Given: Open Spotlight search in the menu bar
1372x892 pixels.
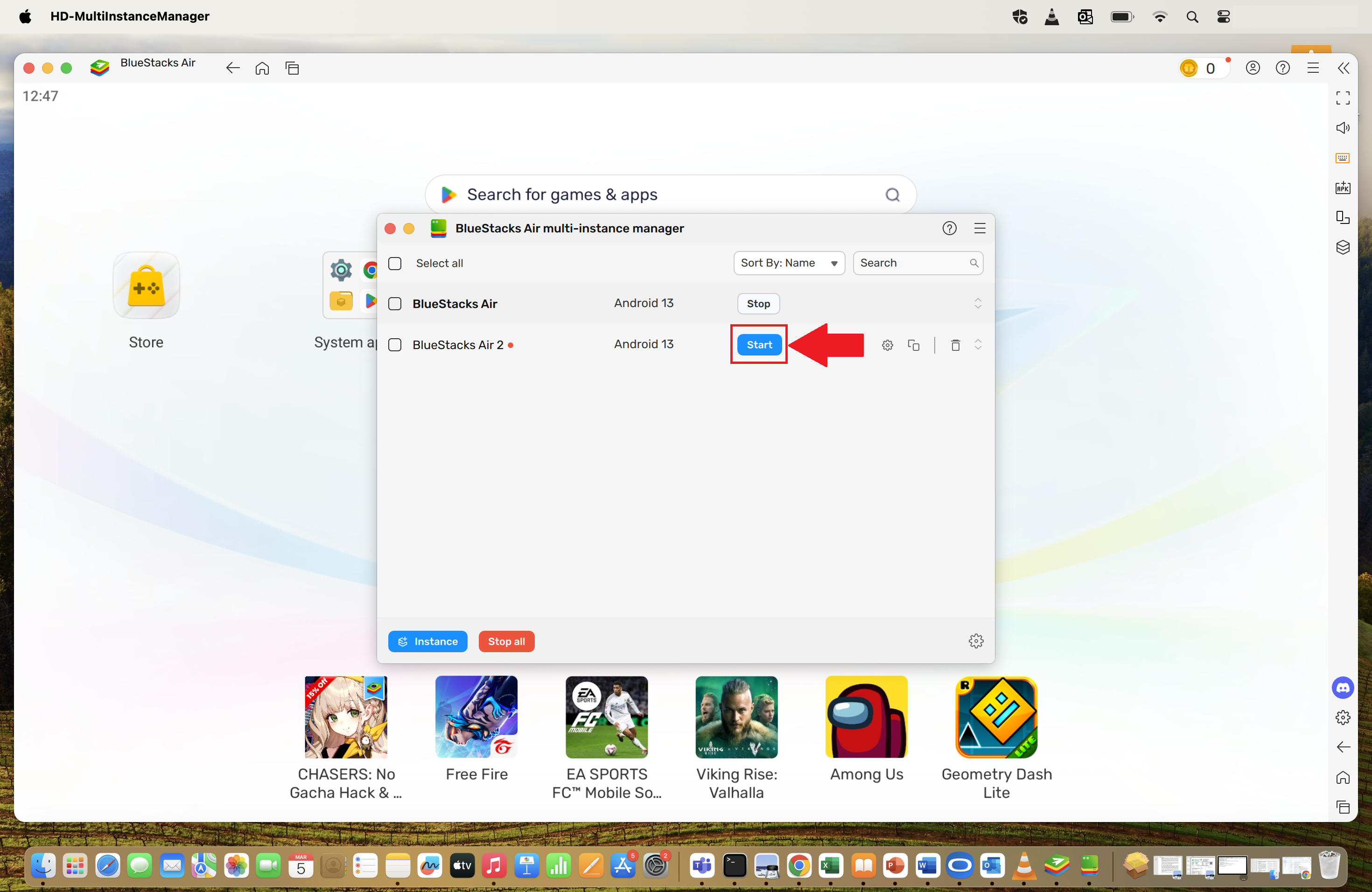Looking at the screenshot, I should (1192, 17).
